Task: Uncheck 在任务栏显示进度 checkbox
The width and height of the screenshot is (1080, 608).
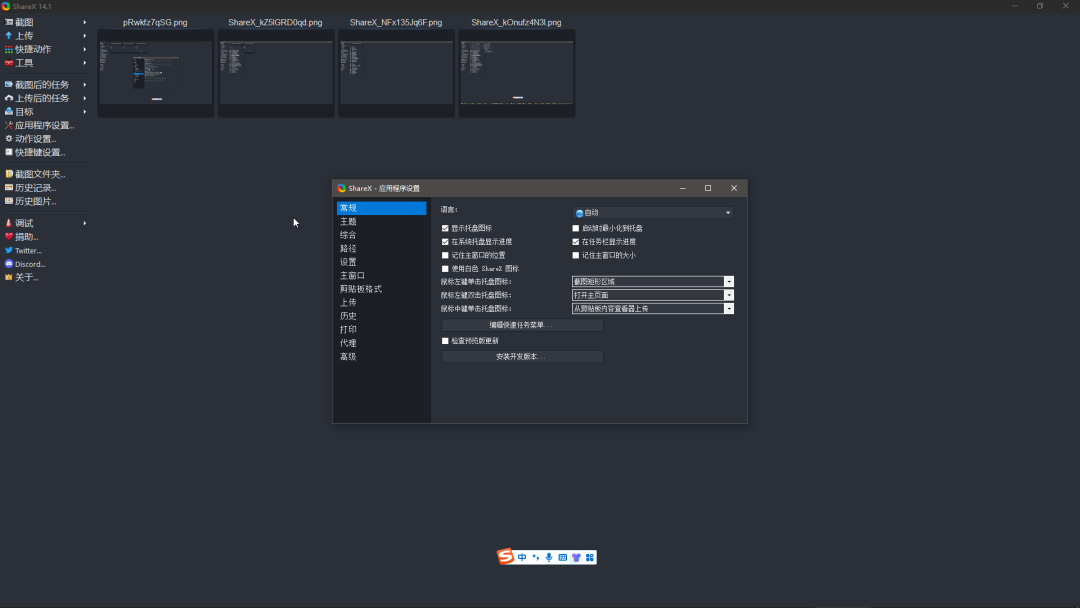Action: tap(576, 242)
